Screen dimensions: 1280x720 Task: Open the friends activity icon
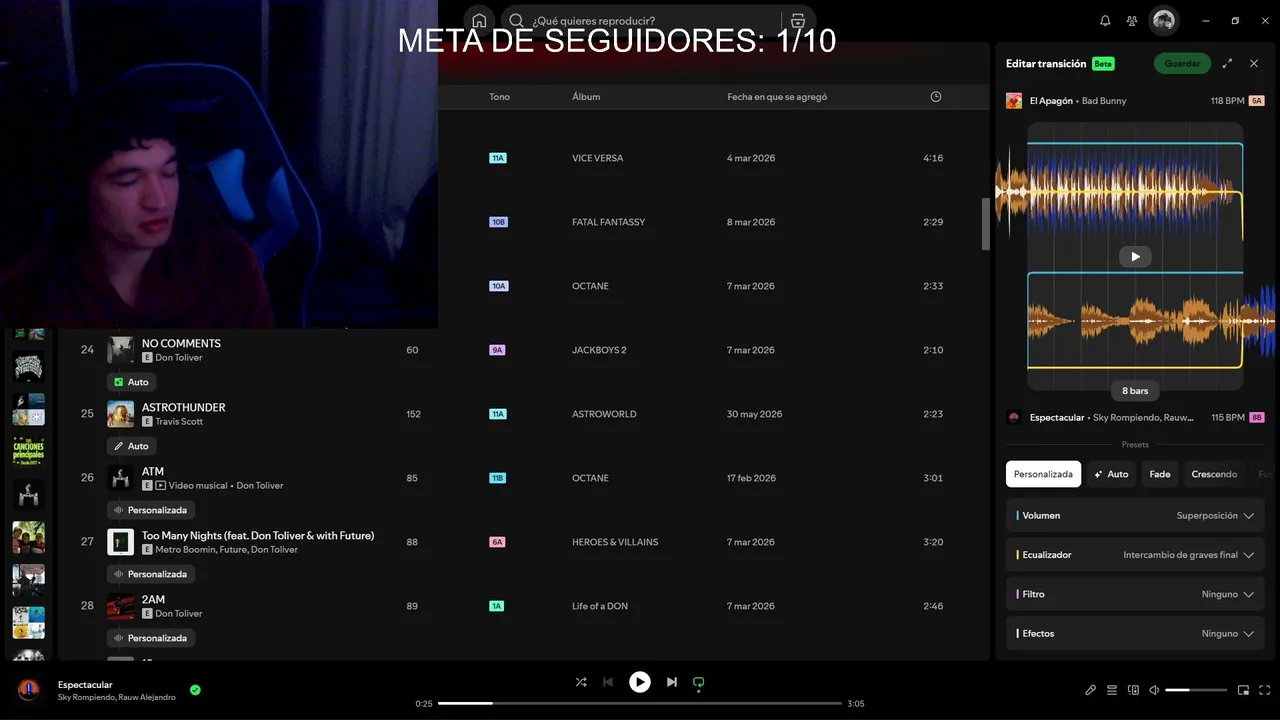1132,21
